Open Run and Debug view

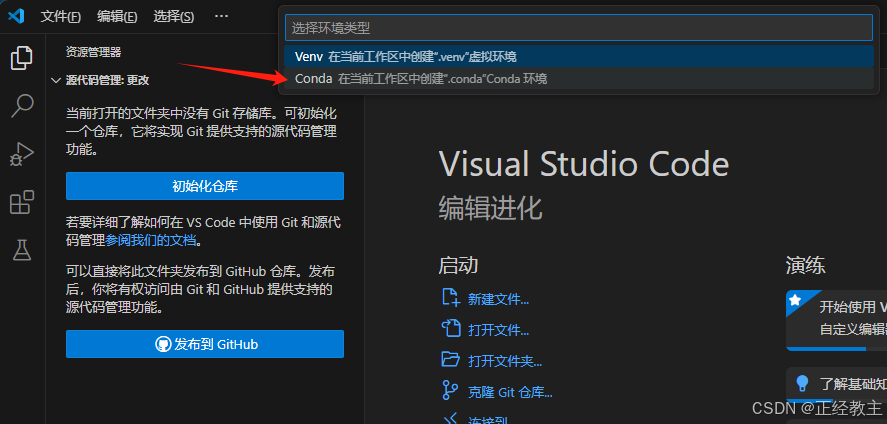22,154
